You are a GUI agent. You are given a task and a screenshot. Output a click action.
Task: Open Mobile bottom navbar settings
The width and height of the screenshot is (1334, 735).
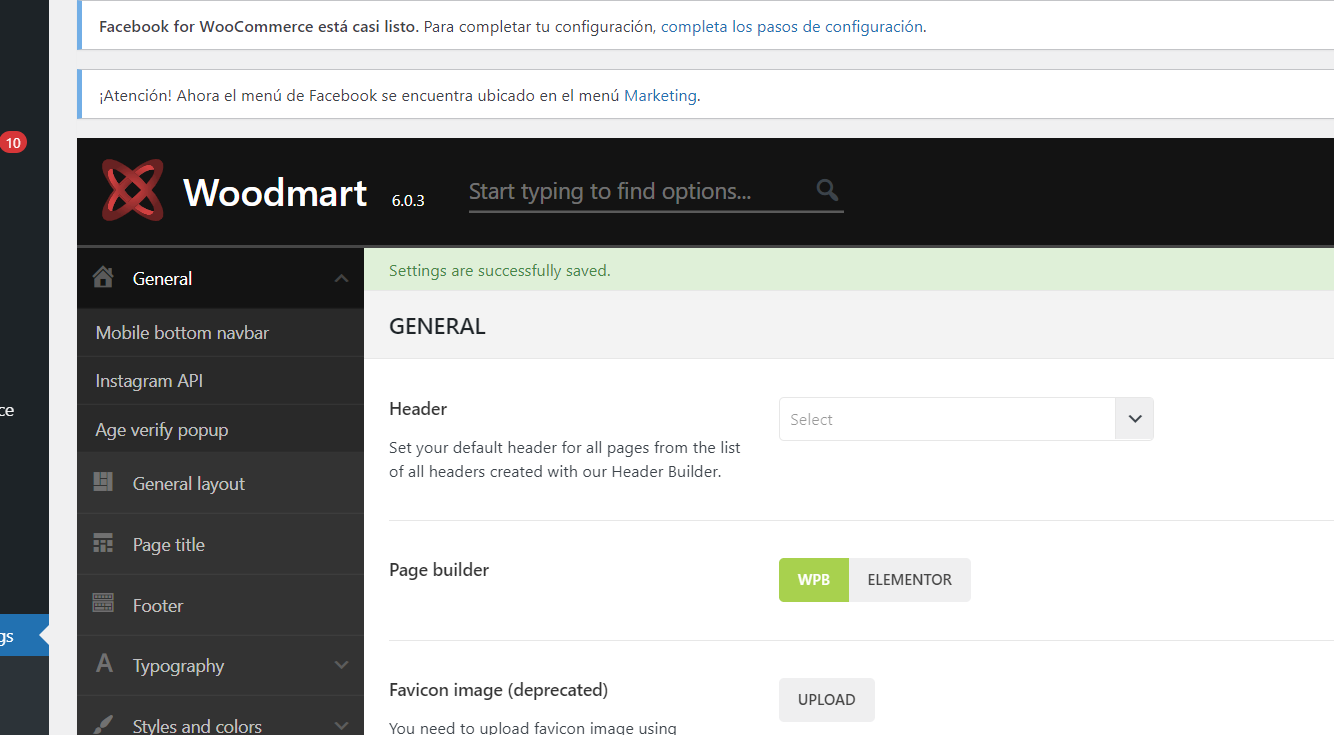[x=220, y=332]
